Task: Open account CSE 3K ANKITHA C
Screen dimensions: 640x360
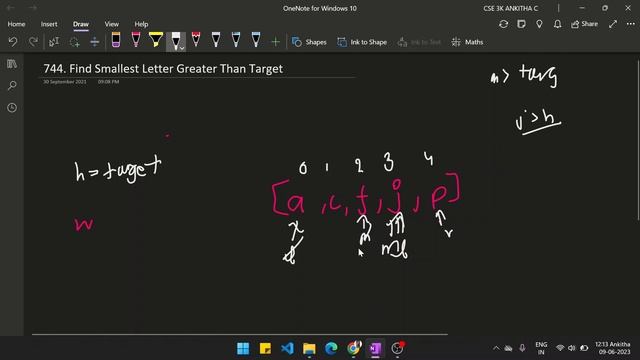Action: point(511,8)
